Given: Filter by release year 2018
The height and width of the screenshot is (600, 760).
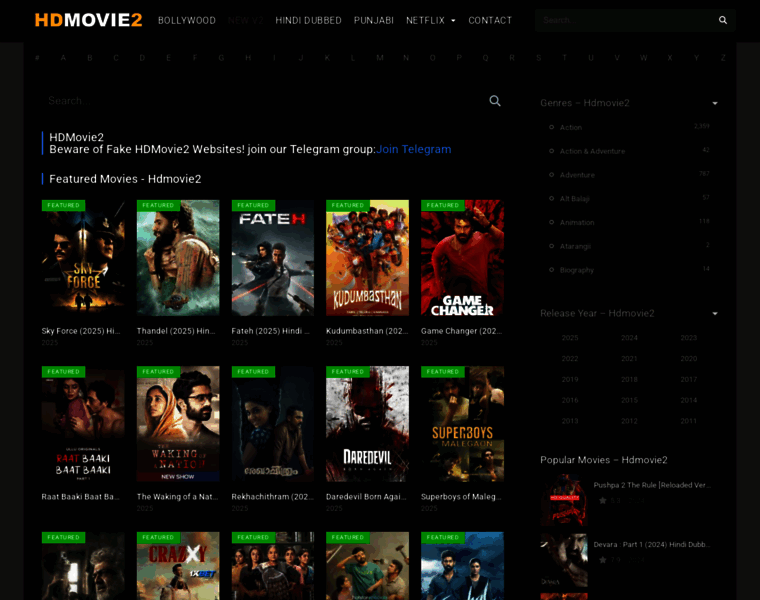Looking at the screenshot, I should pos(629,379).
